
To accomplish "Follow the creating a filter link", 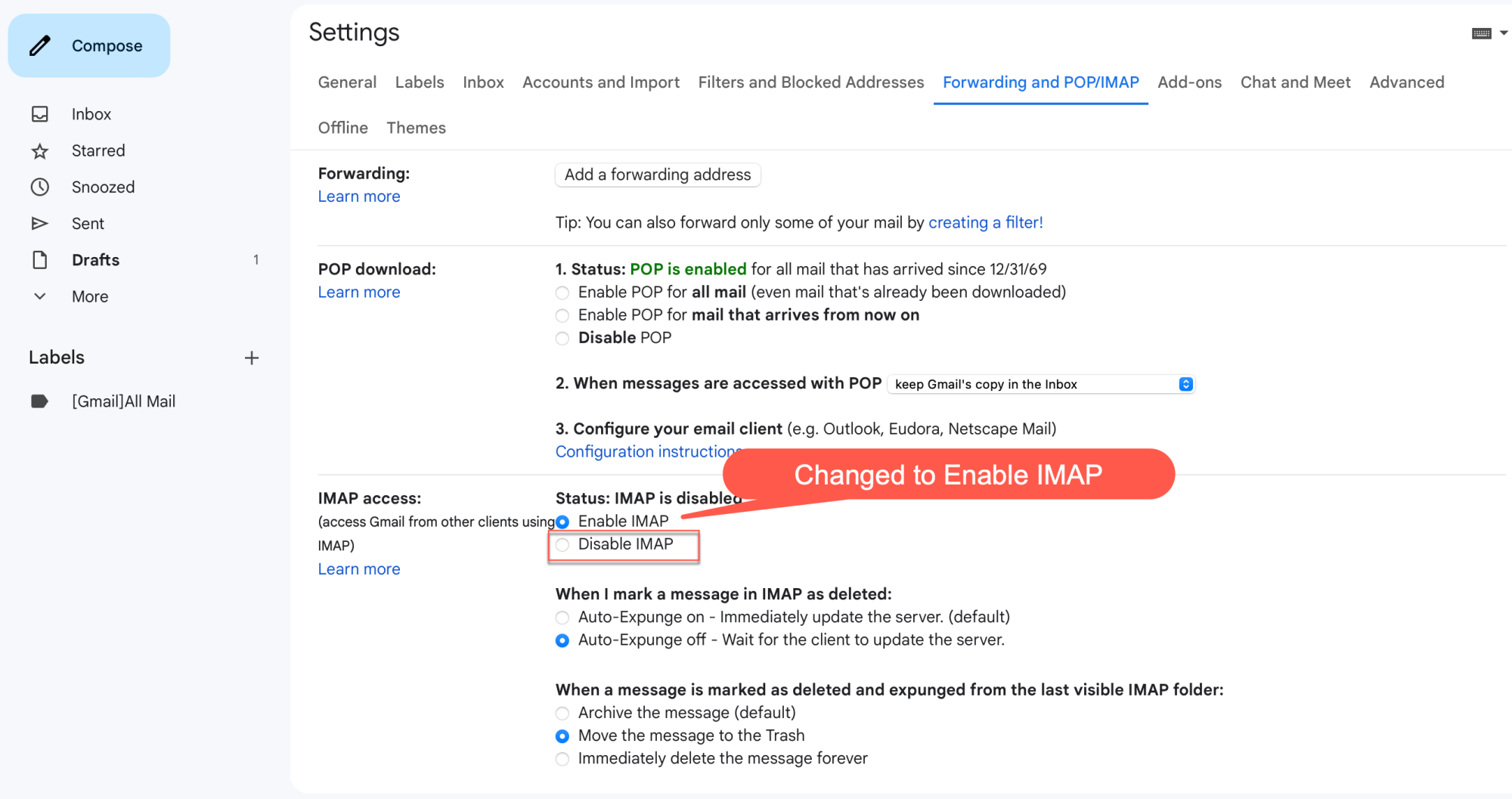I will (985, 223).
